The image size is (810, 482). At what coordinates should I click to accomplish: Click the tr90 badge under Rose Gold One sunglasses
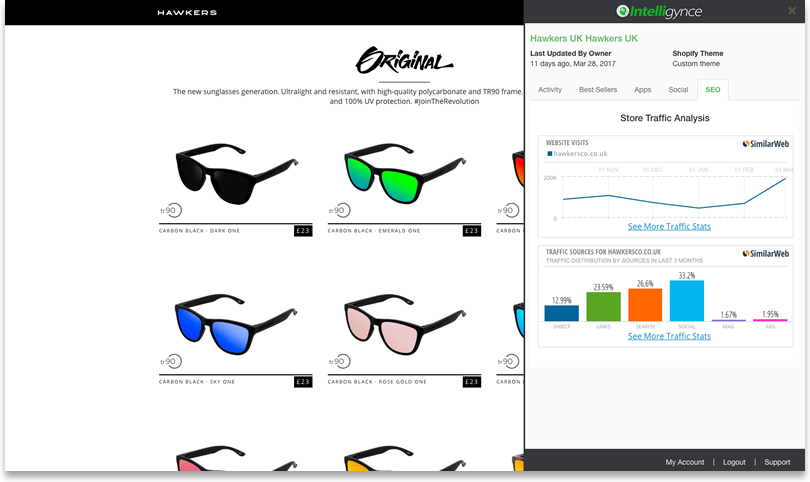(339, 361)
